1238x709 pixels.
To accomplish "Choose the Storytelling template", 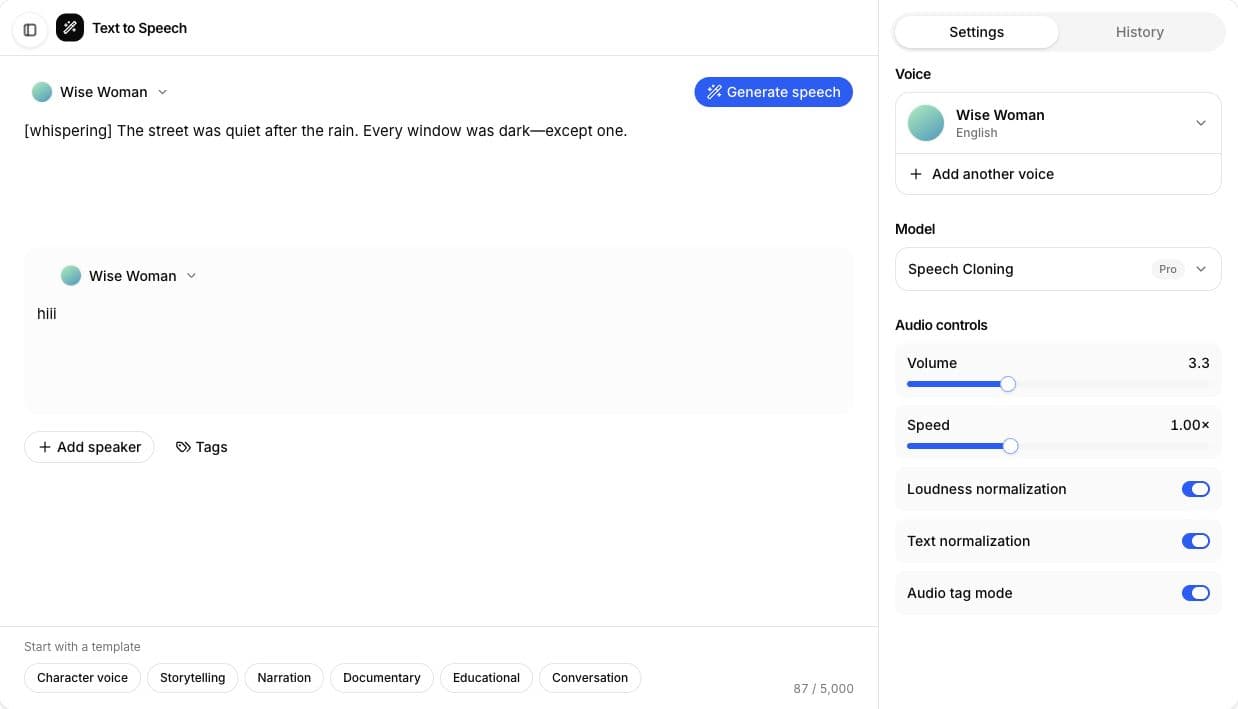I will (x=193, y=678).
